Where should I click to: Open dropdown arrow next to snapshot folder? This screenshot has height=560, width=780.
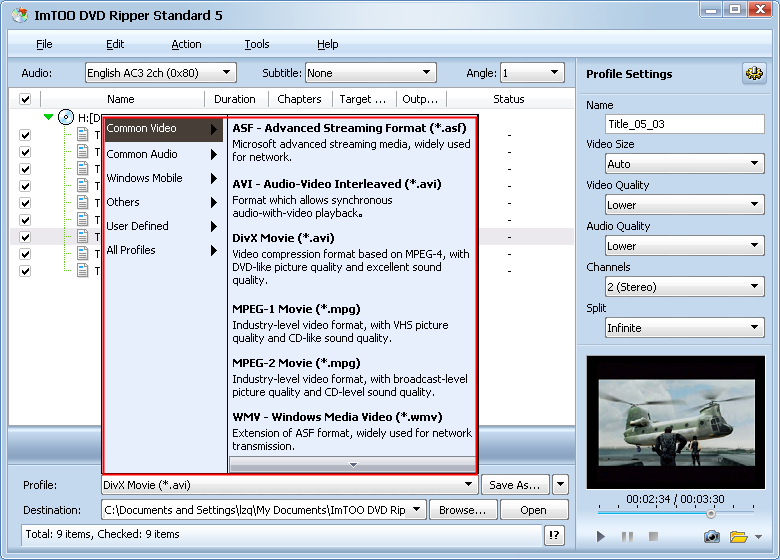[758, 537]
